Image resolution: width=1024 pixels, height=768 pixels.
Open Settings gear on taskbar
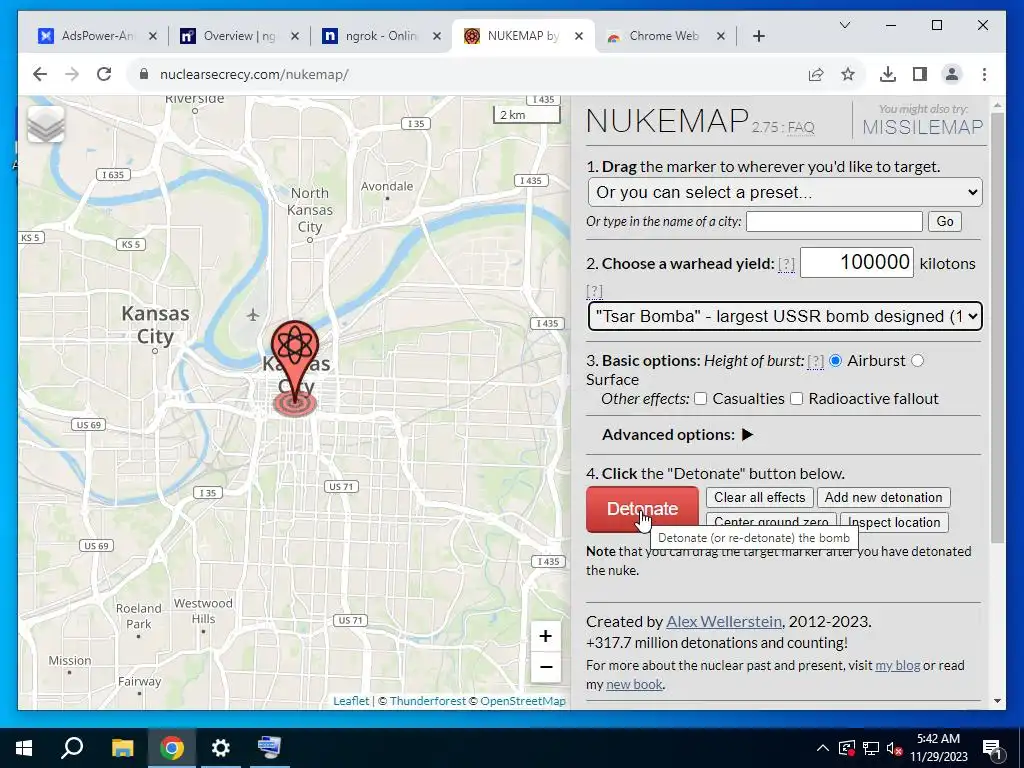coord(221,748)
